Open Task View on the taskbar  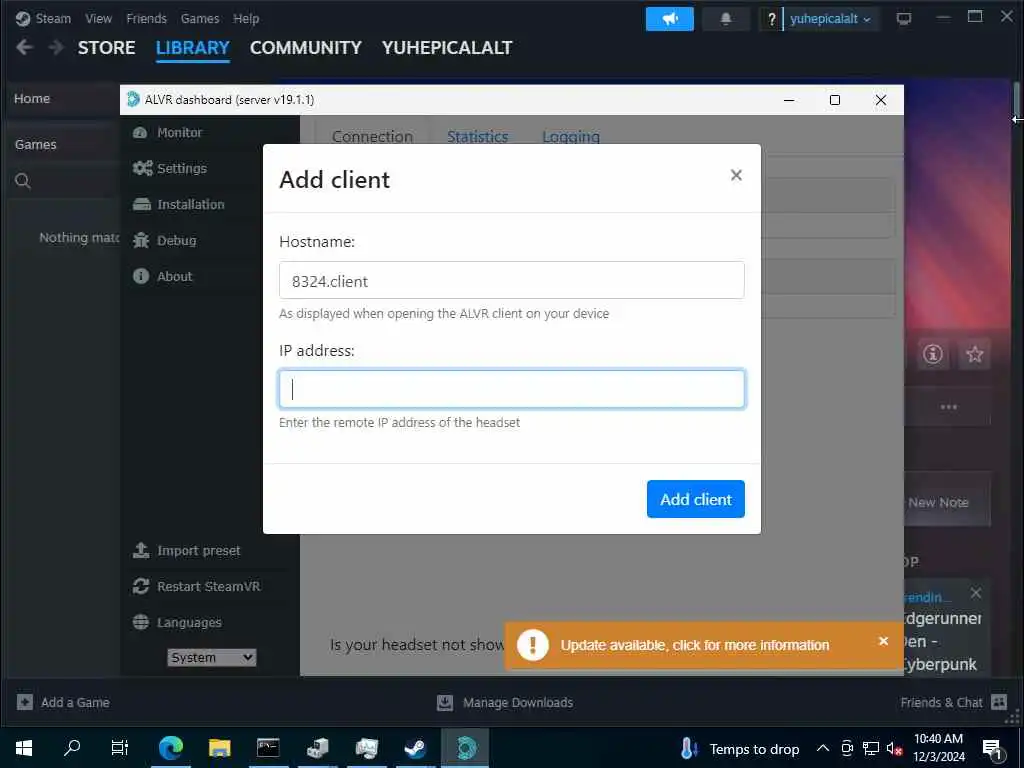(x=120, y=748)
